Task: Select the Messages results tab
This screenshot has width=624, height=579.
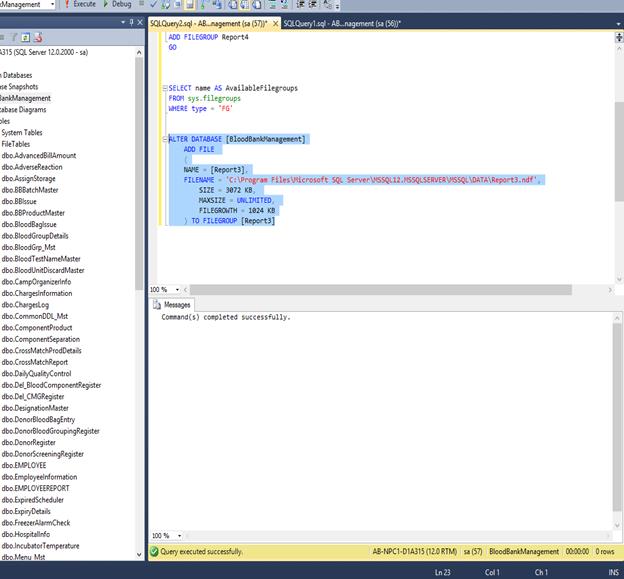Action: pos(176,305)
